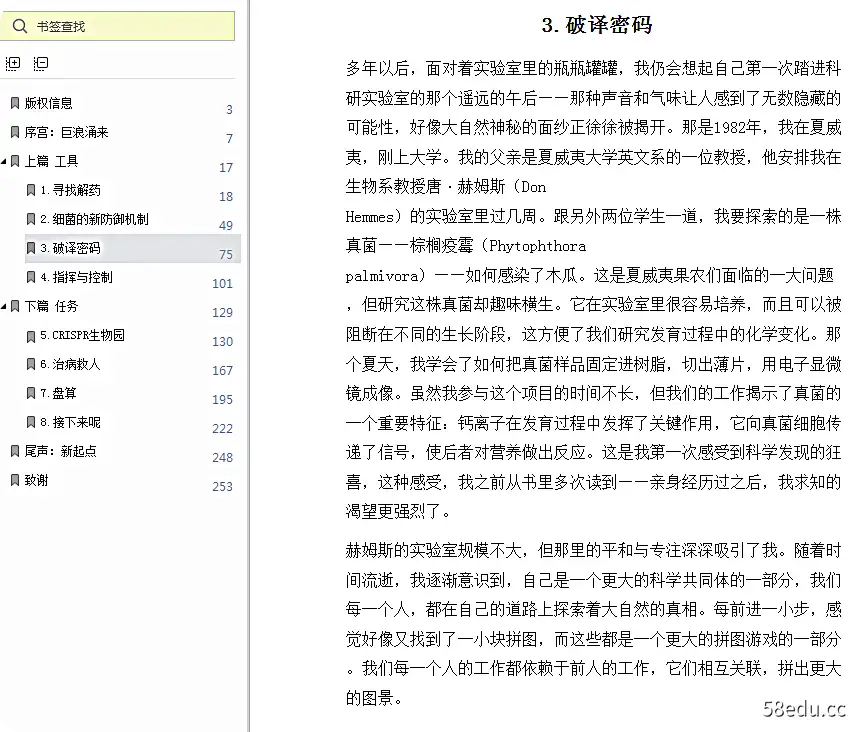Click the word palmivora in the text
Screen dimensions: 861x732
[x=382, y=276]
